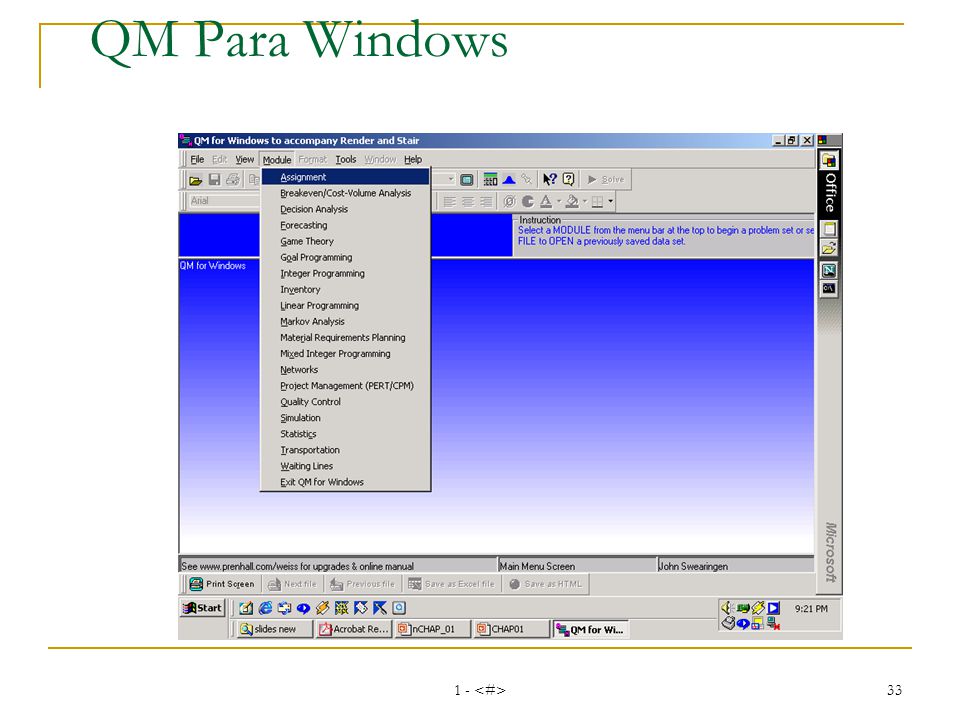This screenshot has width=960, height=720.
Task: Click the align left icon in format toolbar
Action: point(449,201)
